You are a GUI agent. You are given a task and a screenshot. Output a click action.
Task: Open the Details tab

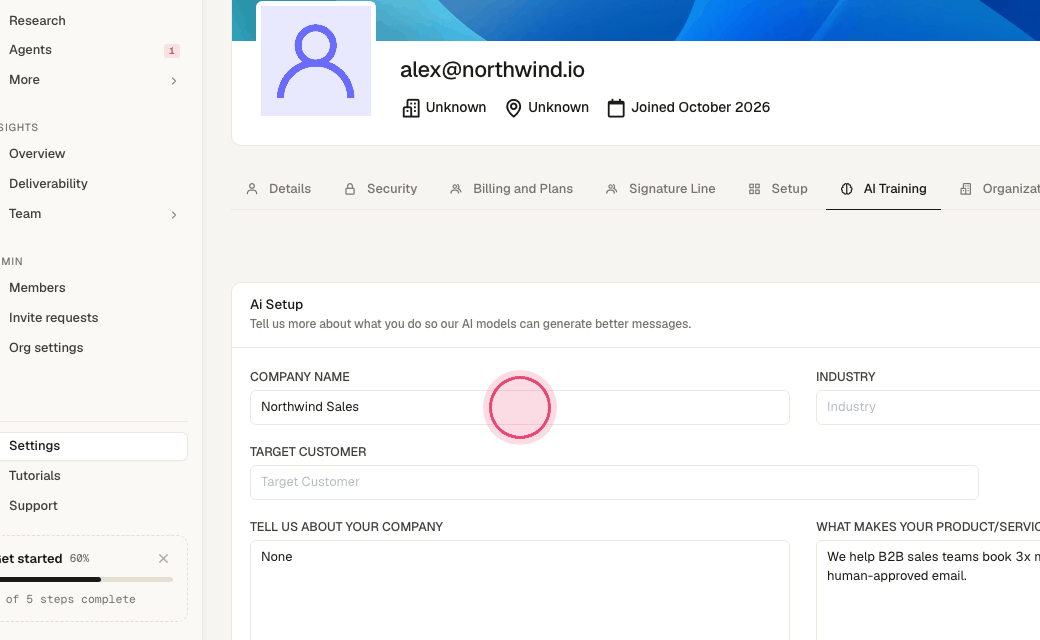279,189
